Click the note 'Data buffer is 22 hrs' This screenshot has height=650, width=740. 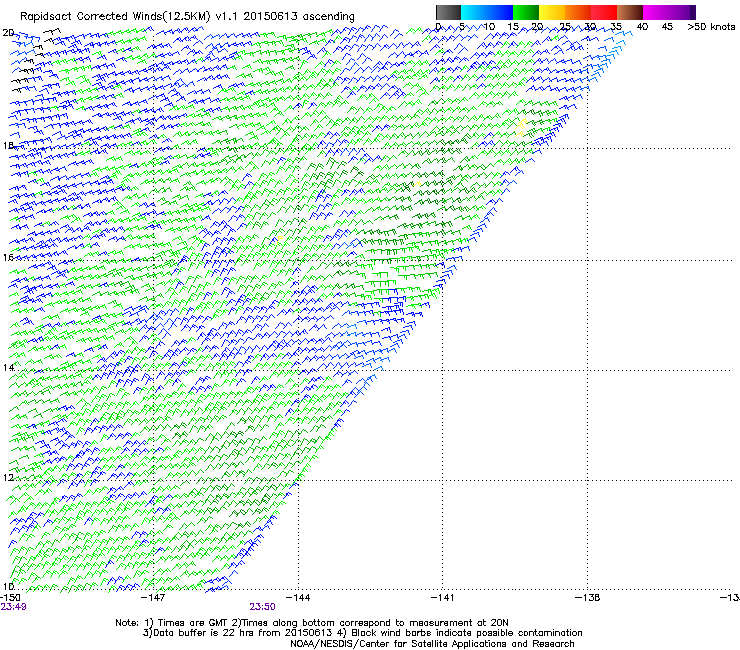[x=202, y=633]
